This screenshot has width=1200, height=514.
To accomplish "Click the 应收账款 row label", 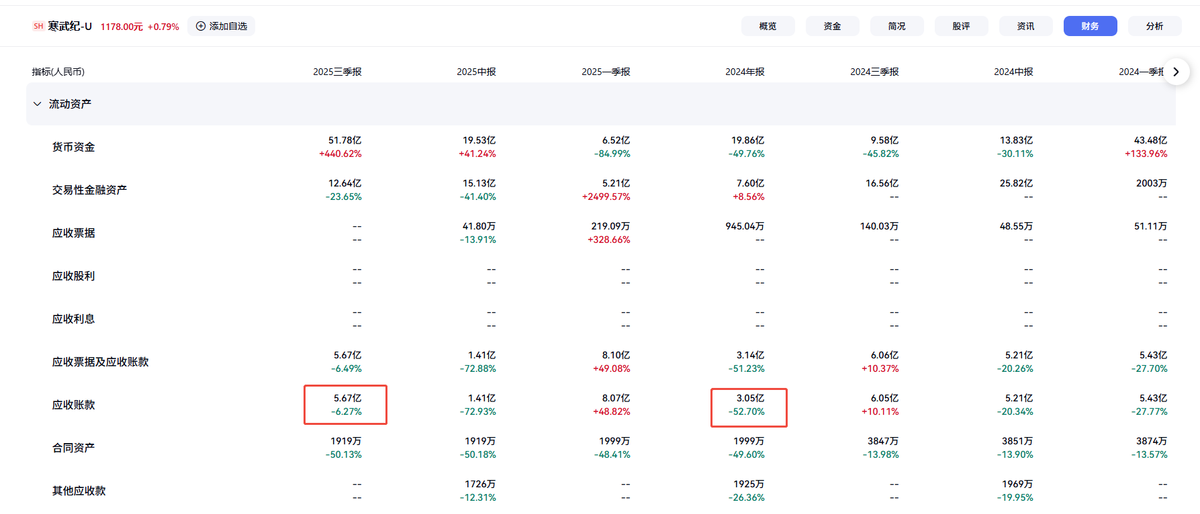I will point(73,405).
